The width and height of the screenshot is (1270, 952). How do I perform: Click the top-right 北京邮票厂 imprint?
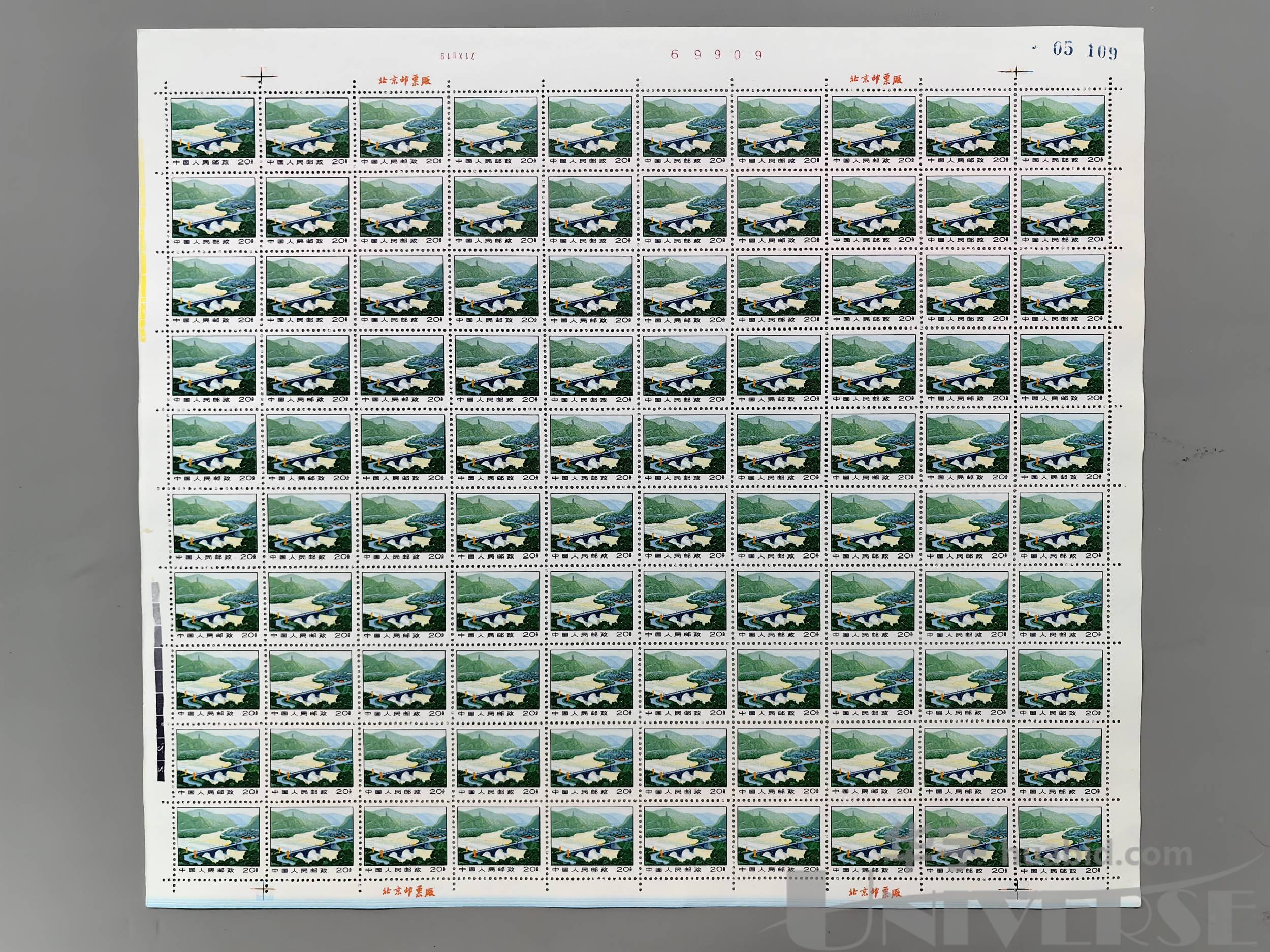(876, 79)
